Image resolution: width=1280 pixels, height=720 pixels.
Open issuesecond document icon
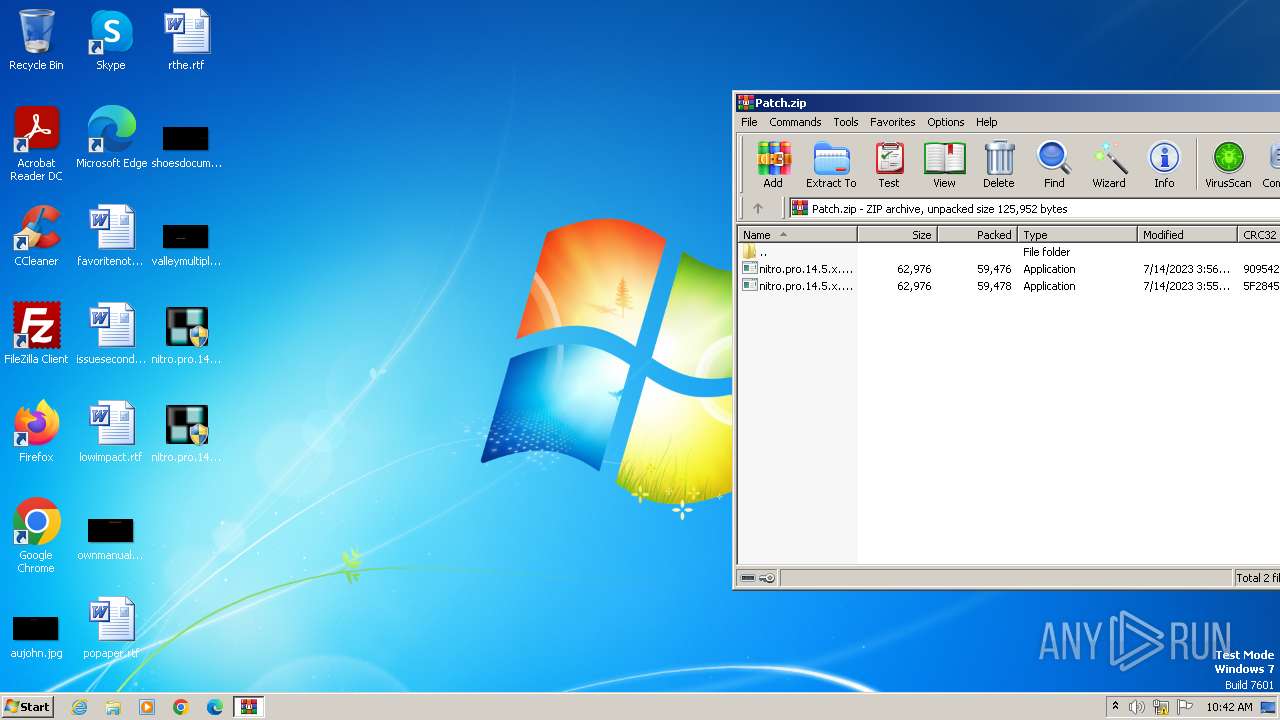111,334
